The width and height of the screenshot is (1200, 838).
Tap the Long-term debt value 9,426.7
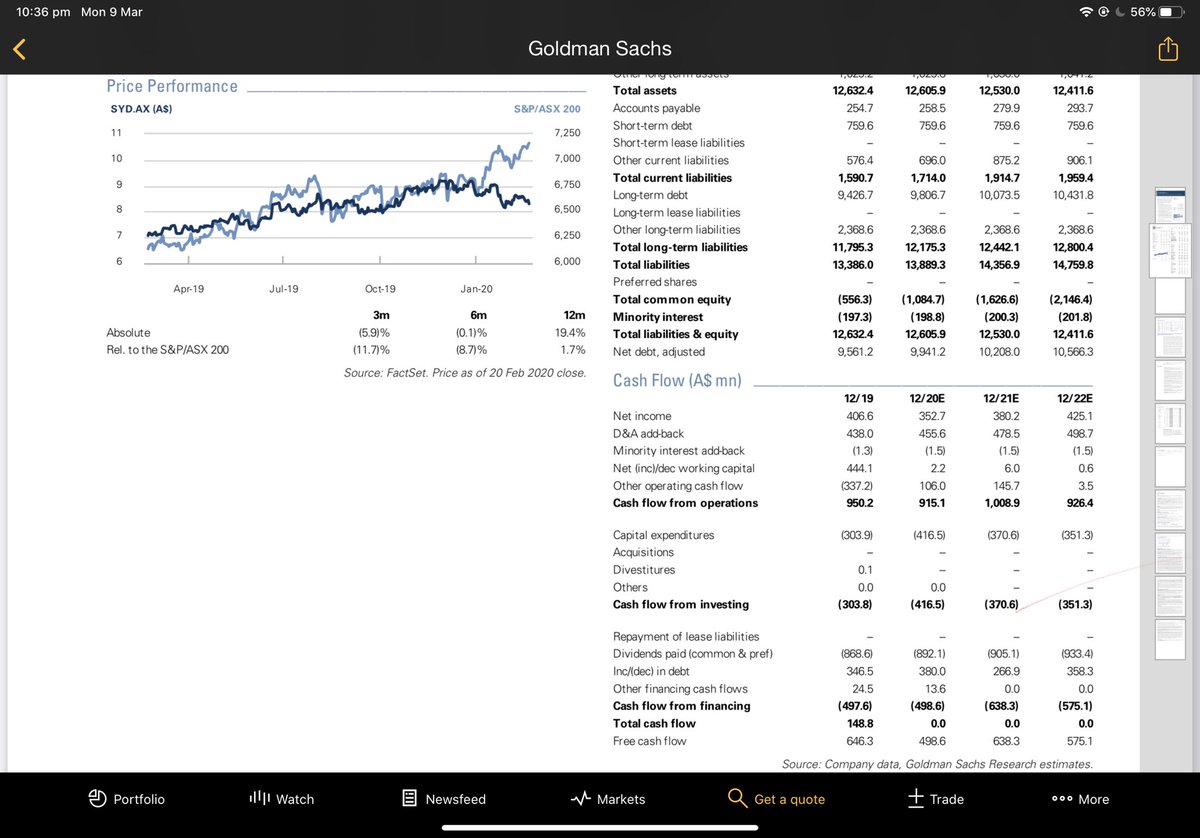[x=854, y=195]
